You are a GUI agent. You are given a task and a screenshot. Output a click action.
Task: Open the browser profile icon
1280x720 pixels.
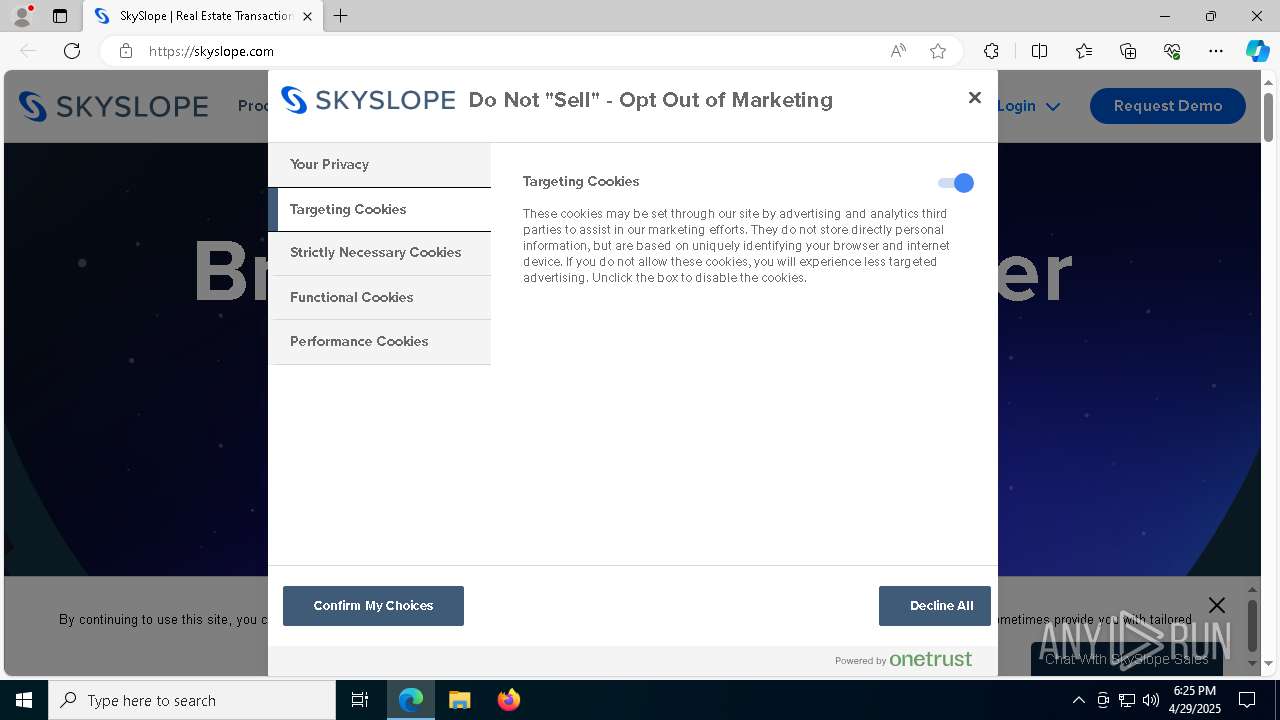coord(22,16)
